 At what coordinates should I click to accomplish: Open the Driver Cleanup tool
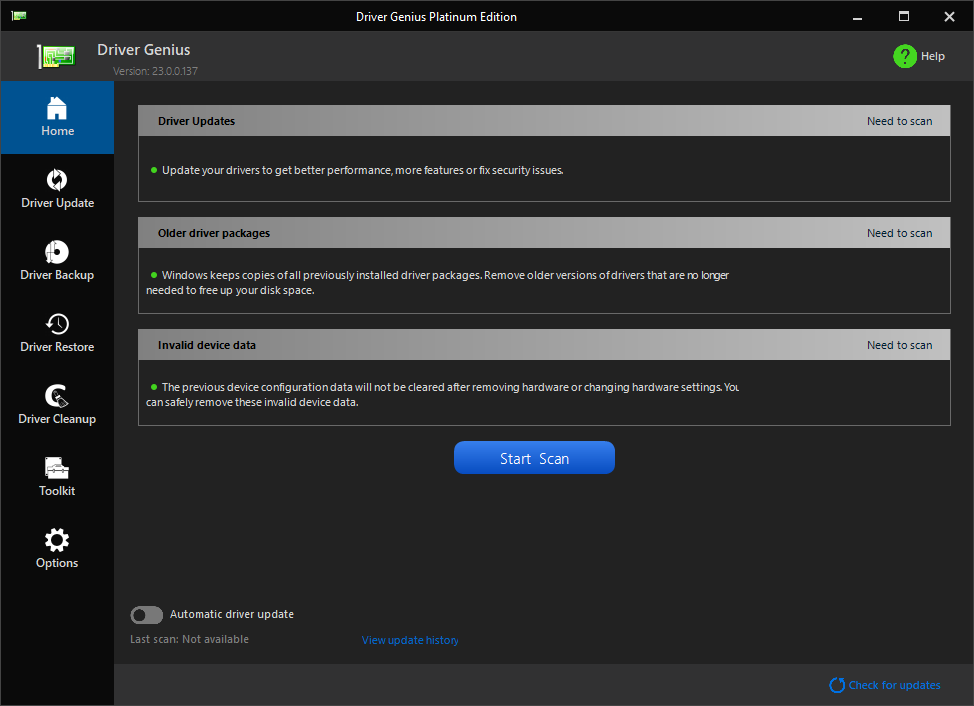pyautogui.click(x=57, y=405)
